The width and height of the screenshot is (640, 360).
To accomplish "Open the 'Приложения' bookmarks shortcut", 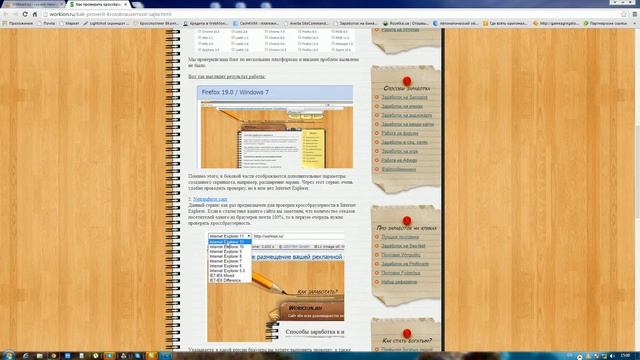I will click(18, 24).
